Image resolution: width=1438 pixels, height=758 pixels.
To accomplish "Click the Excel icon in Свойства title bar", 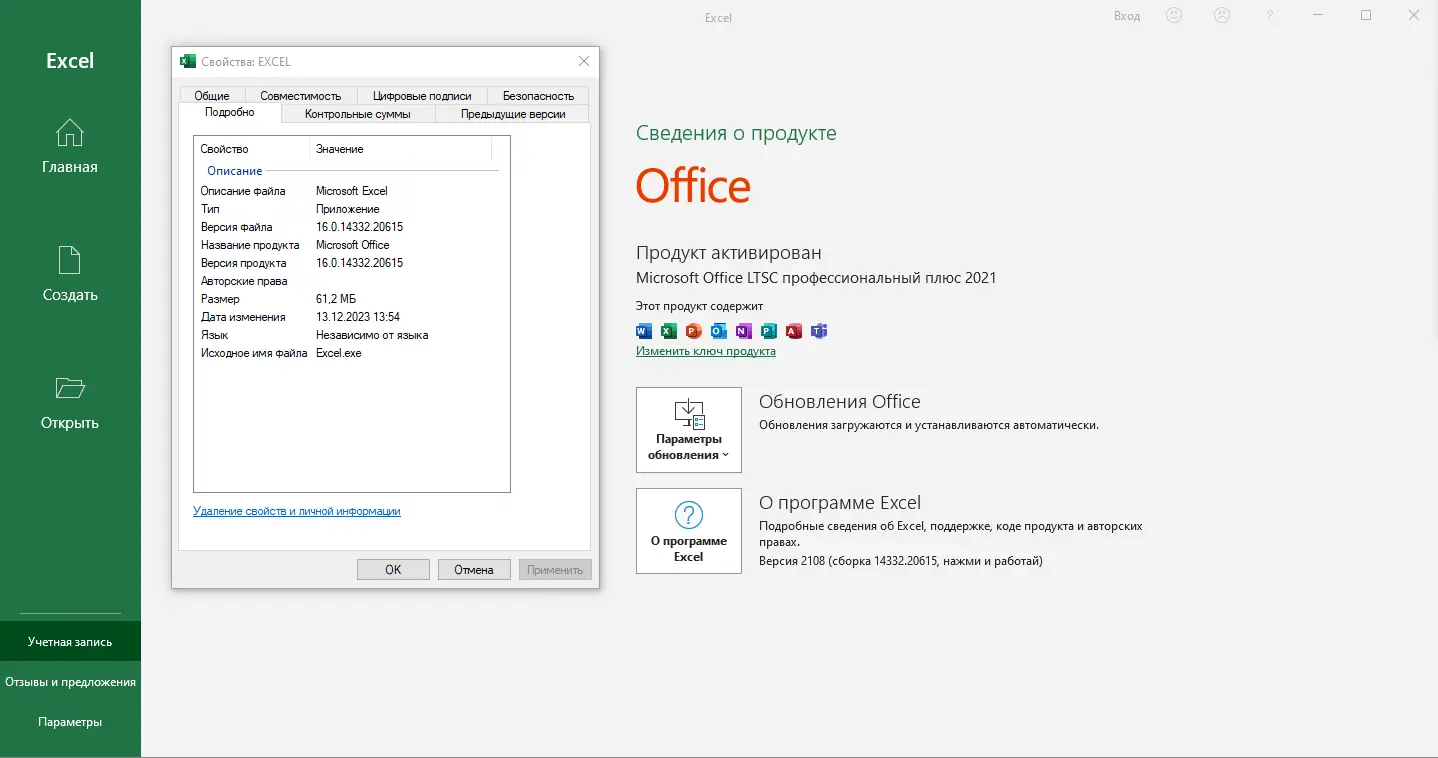I will click(x=188, y=61).
